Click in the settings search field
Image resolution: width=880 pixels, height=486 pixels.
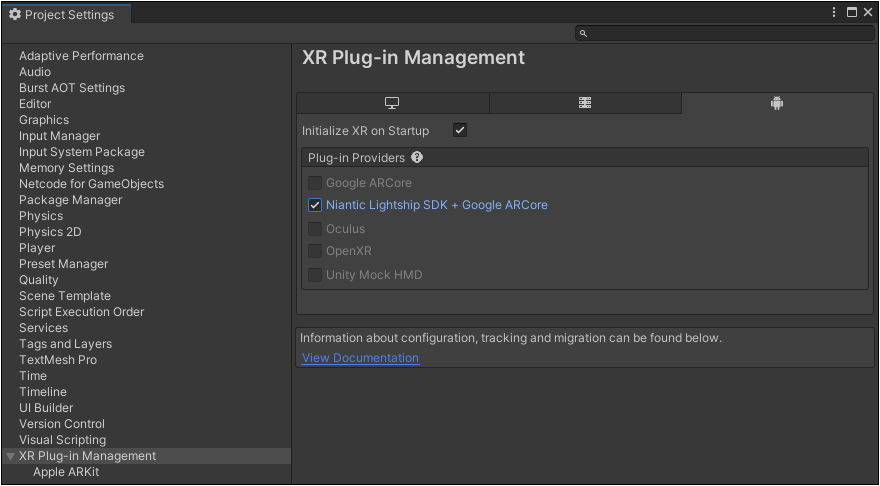pyautogui.click(x=725, y=34)
